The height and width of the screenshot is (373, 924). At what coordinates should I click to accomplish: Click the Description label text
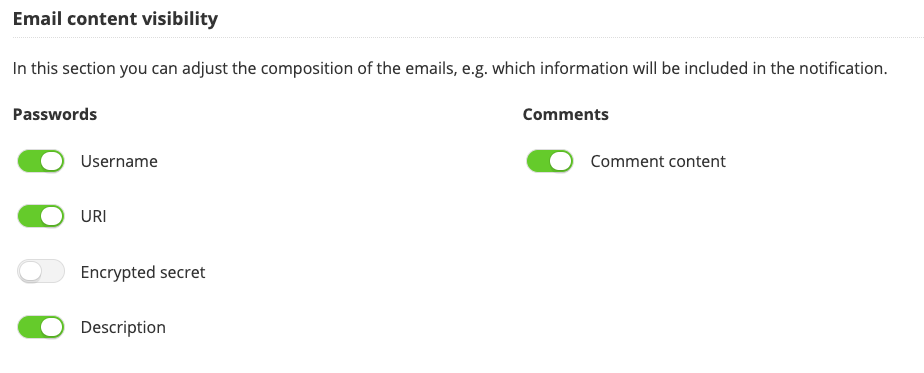[123, 328]
